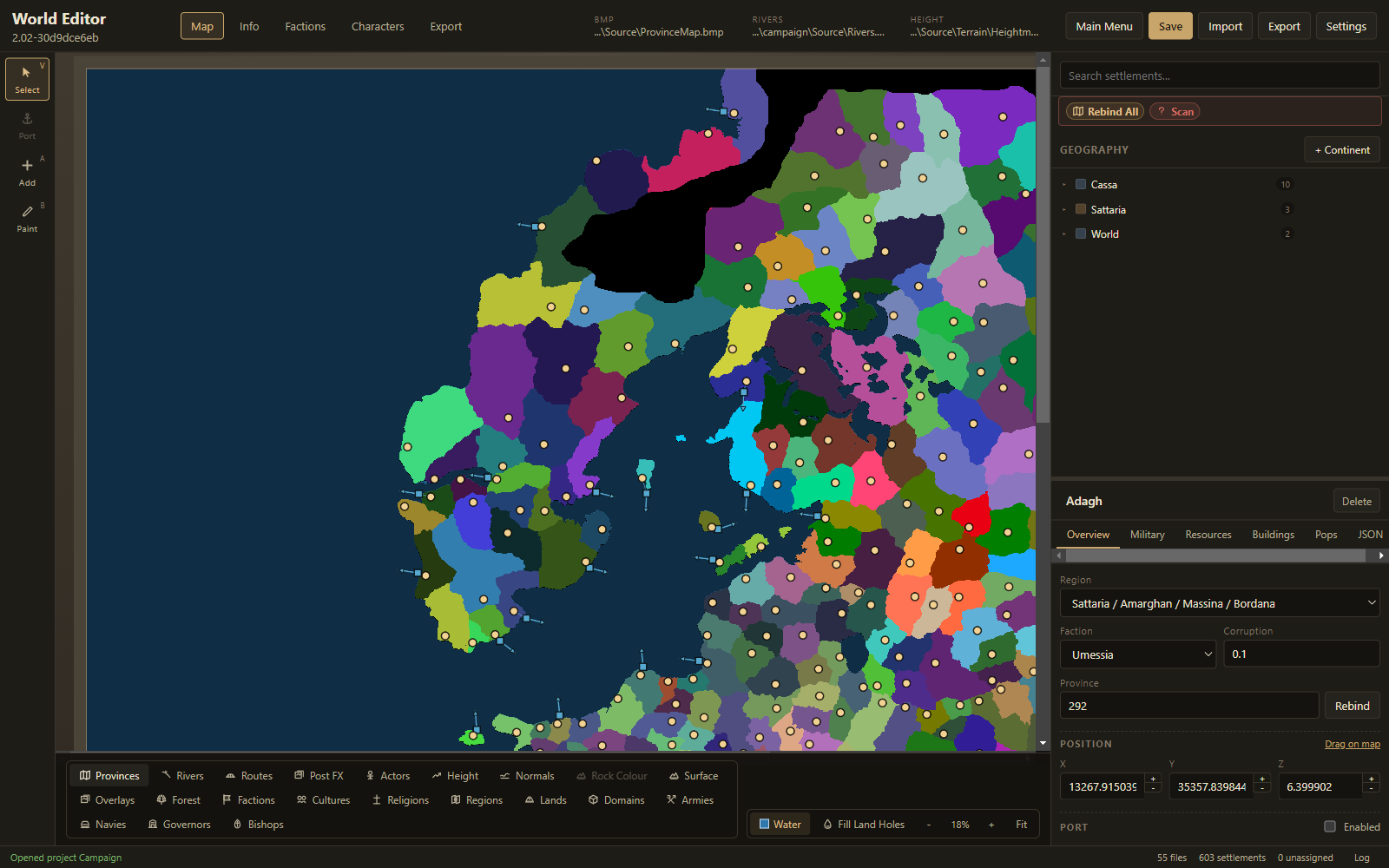Click the map vertical scrollbar

pos(1043,243)
